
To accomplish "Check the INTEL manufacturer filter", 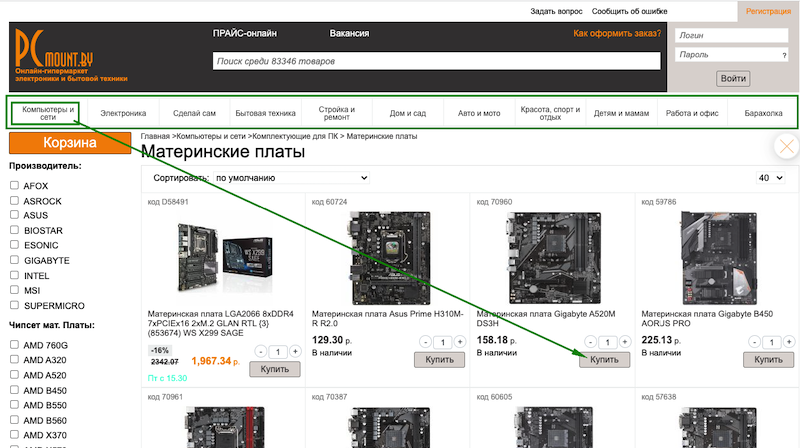I will (x=14, y=276).
